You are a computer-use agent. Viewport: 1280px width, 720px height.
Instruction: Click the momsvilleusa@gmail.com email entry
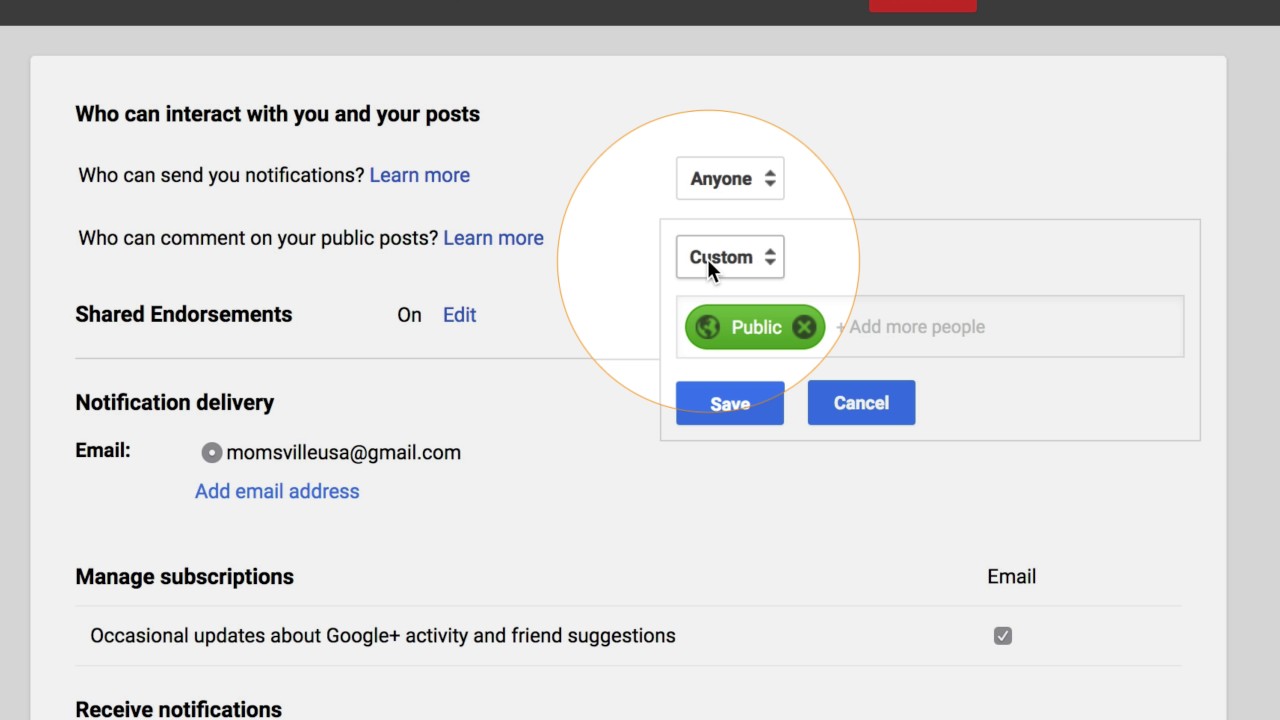(x=343, y=453)
